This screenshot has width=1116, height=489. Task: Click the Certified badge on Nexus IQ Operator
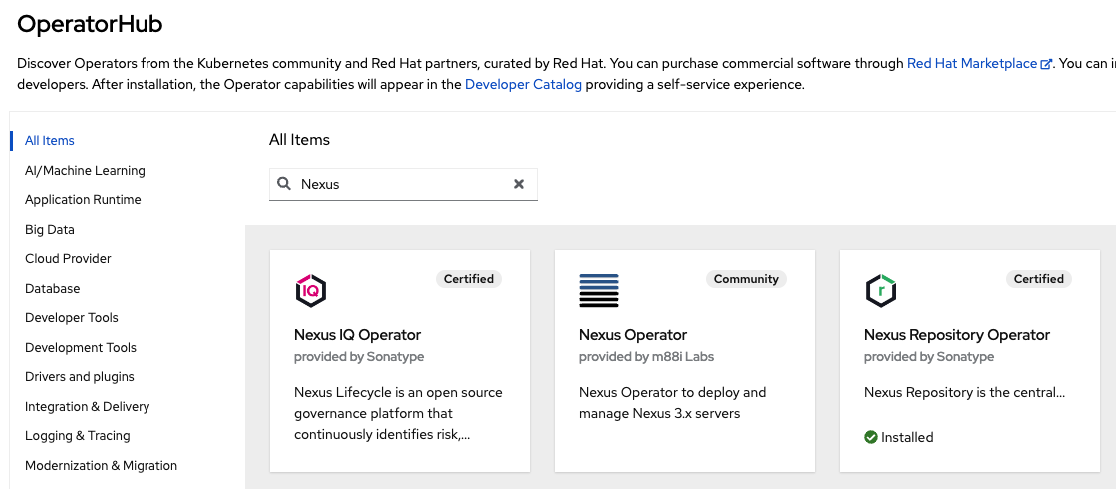tap(469, 279)
